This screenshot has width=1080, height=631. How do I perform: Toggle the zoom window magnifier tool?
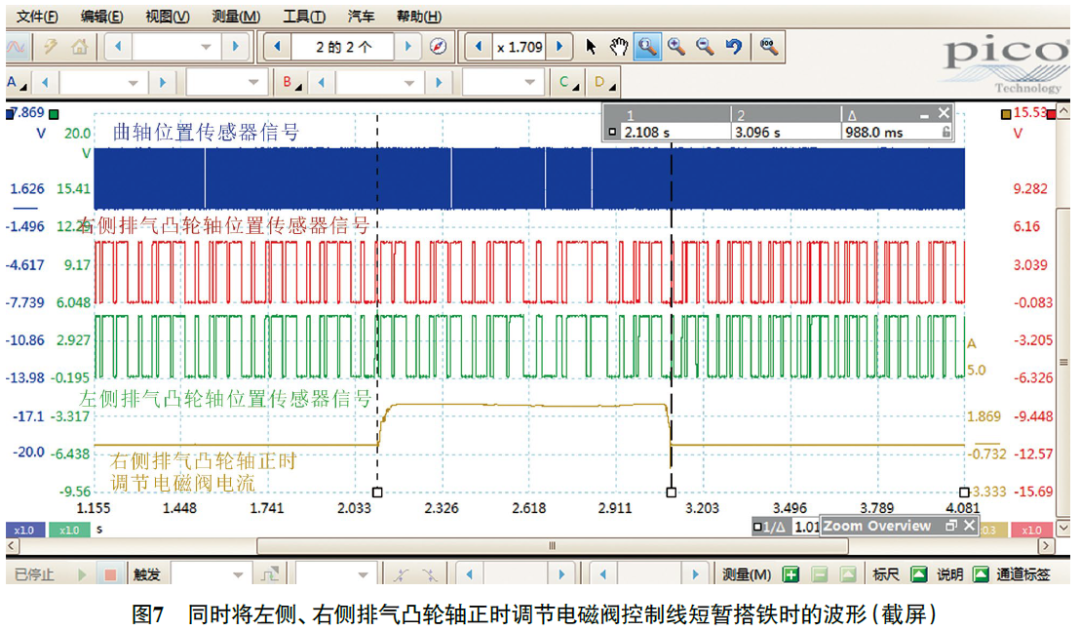(x=647, y=47)
